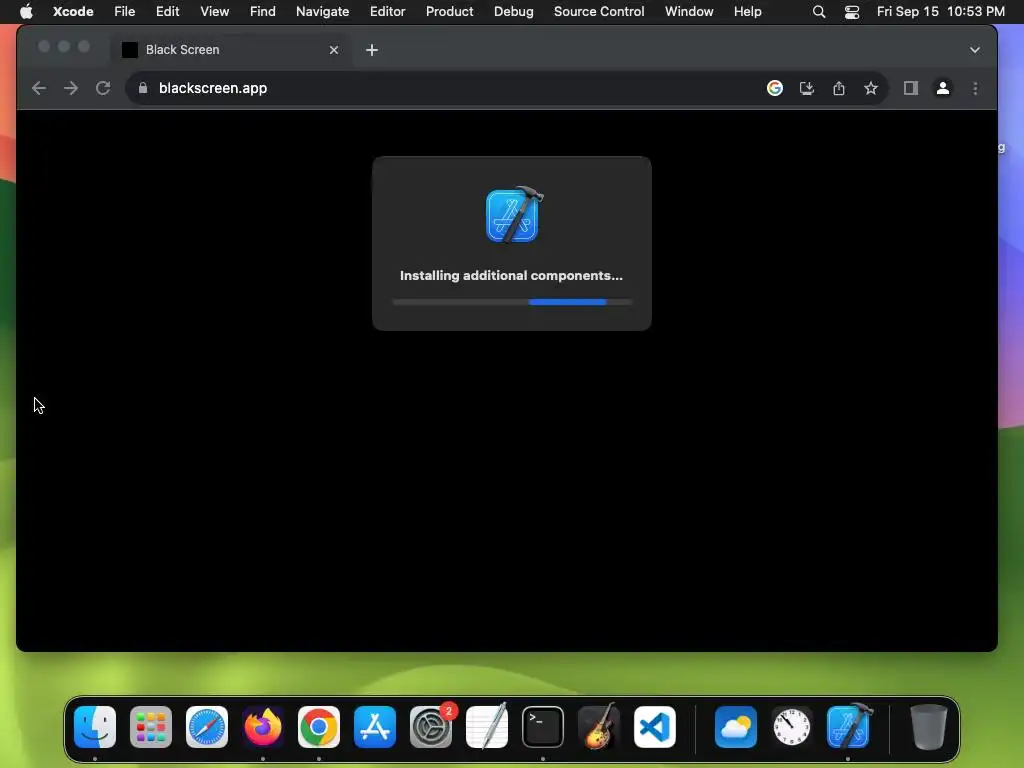Open the Navigate menu
This screenshot has width=1024, height=768.
click(322, 11)
